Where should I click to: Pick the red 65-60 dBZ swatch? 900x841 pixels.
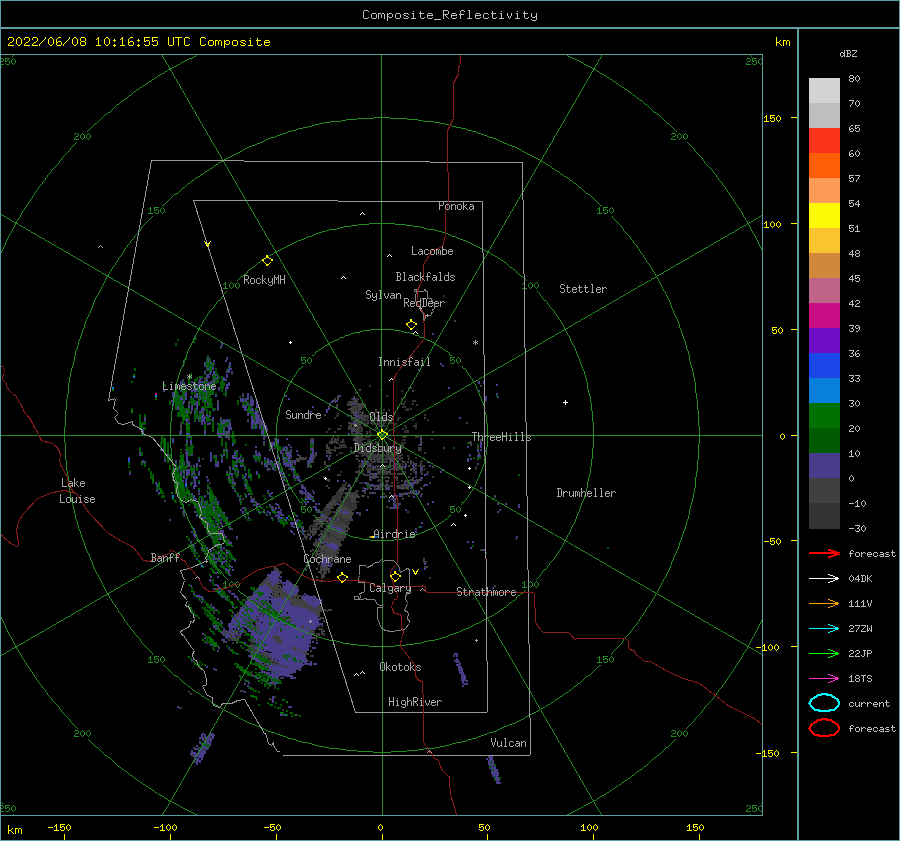click(824, 141)
